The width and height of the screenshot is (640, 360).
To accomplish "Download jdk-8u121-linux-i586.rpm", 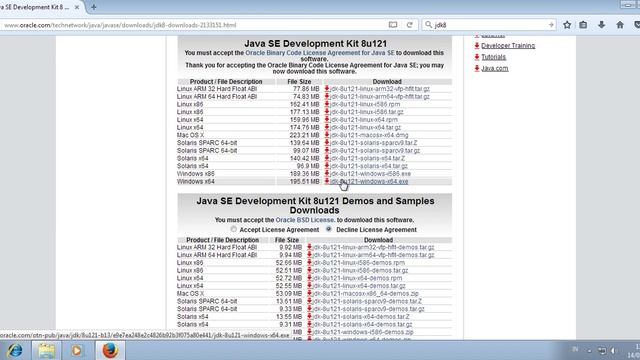I will point(365,104).
